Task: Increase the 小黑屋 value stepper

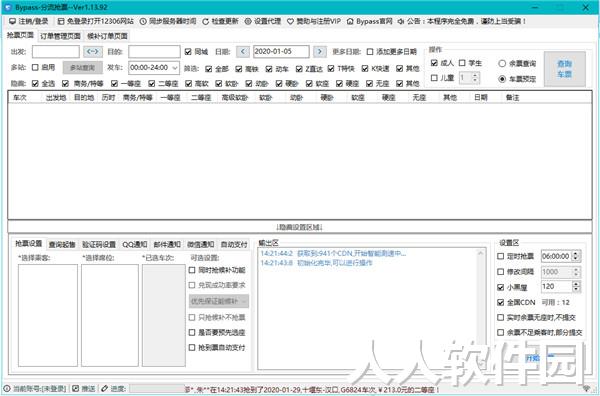Action: pos(576,284)
